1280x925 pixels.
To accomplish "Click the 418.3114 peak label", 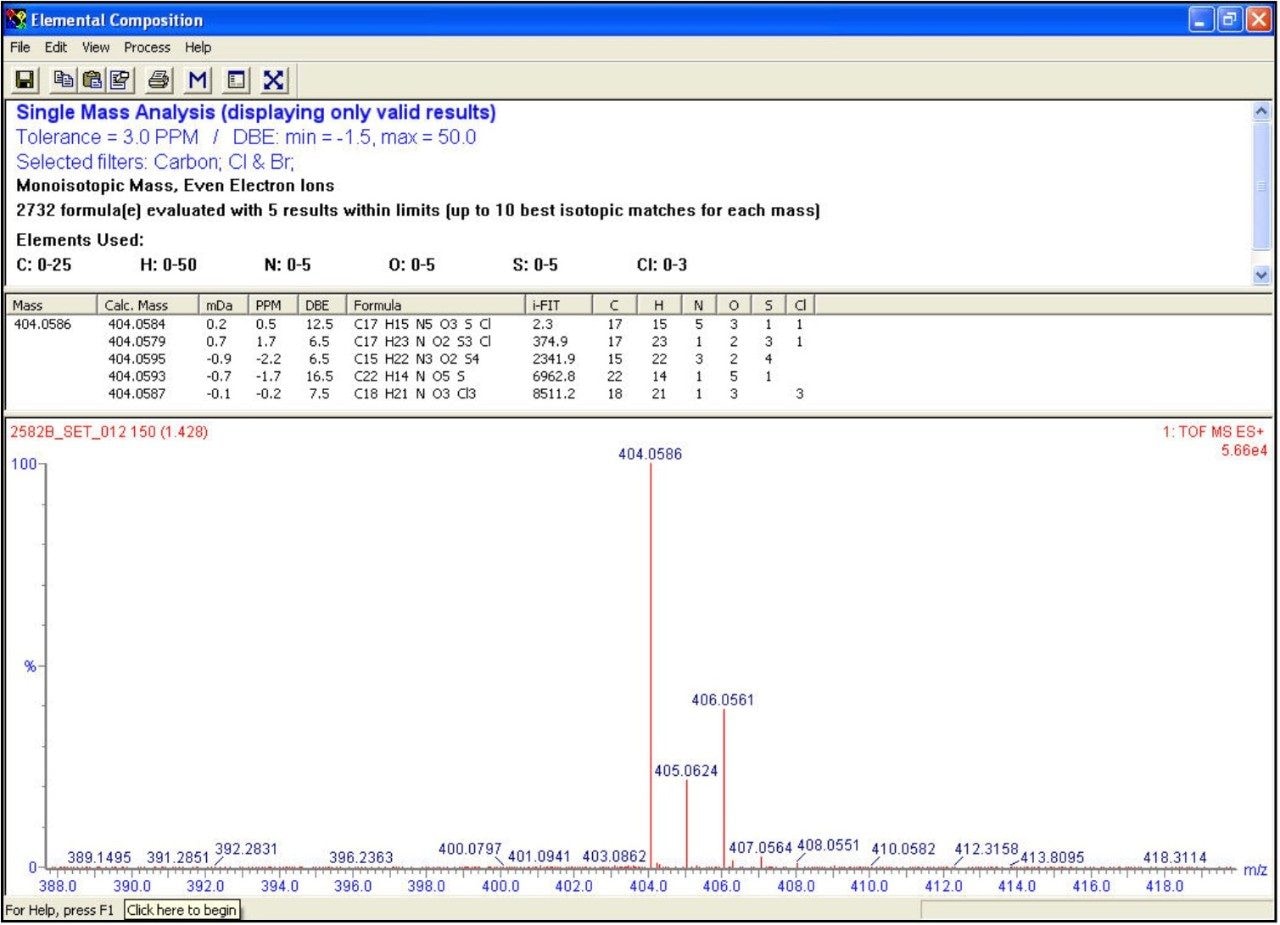I will (1175, 857).
